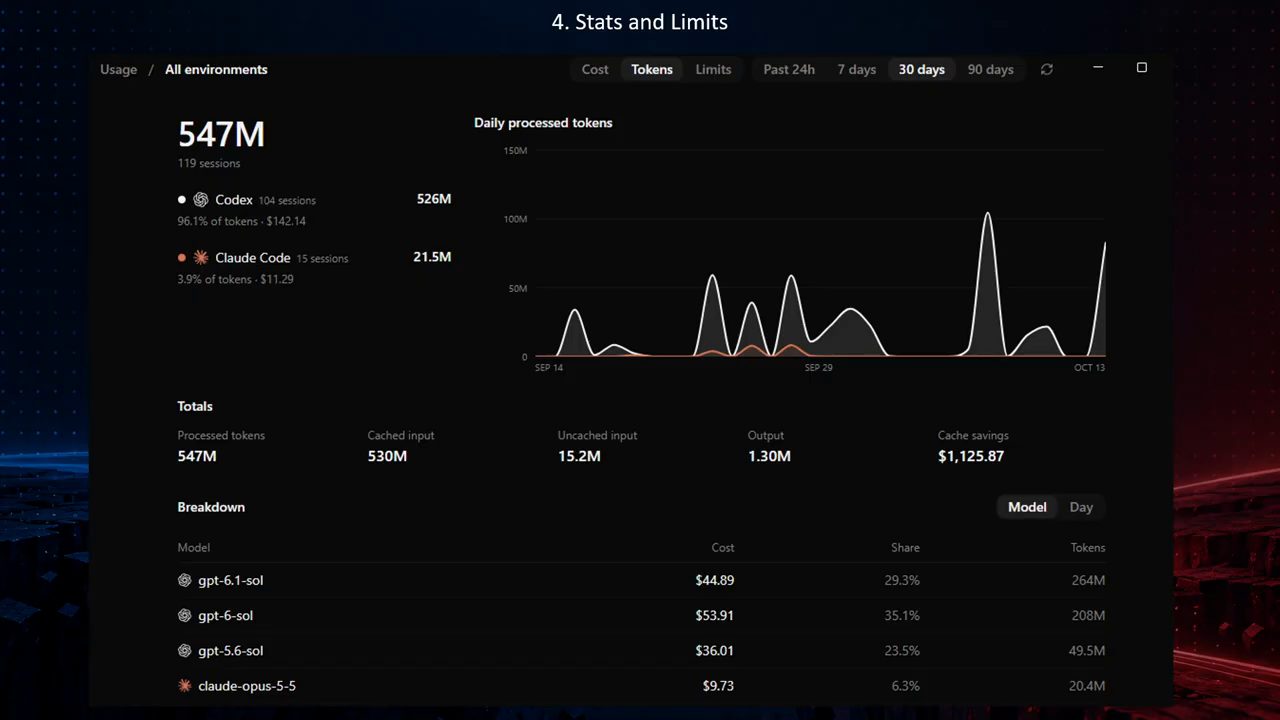Click the gpt-6-sol row name

pos(225,615)
